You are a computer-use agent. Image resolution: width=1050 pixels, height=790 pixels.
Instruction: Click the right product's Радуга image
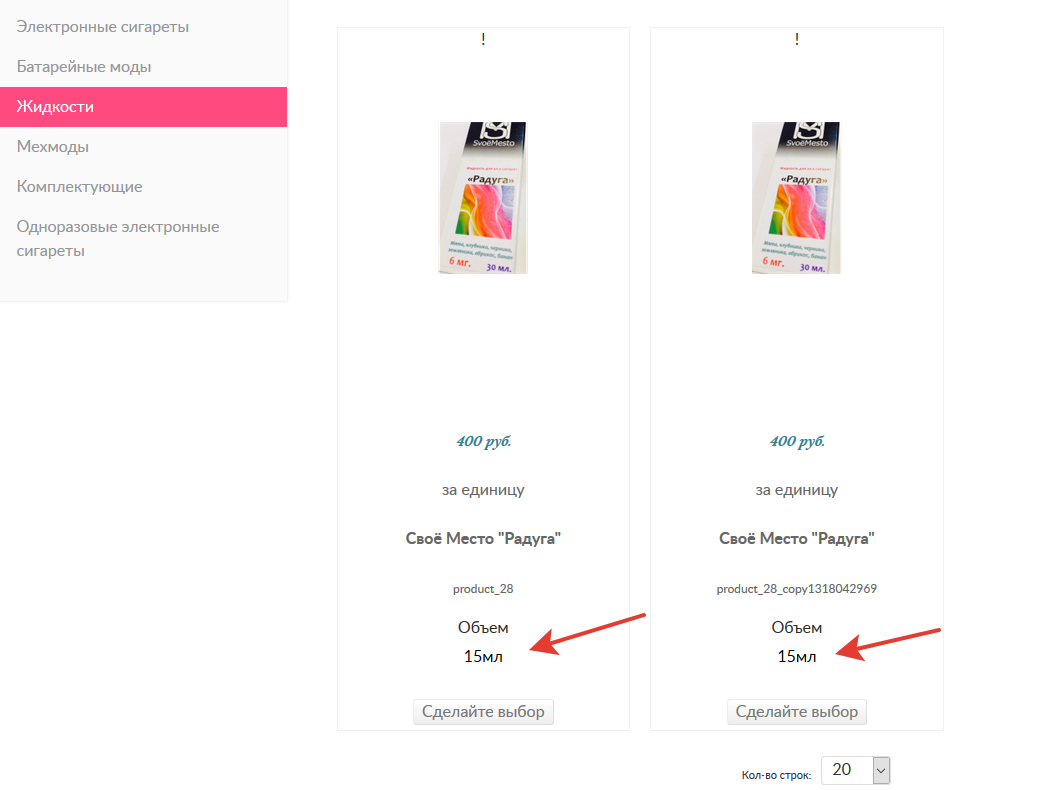796,198
